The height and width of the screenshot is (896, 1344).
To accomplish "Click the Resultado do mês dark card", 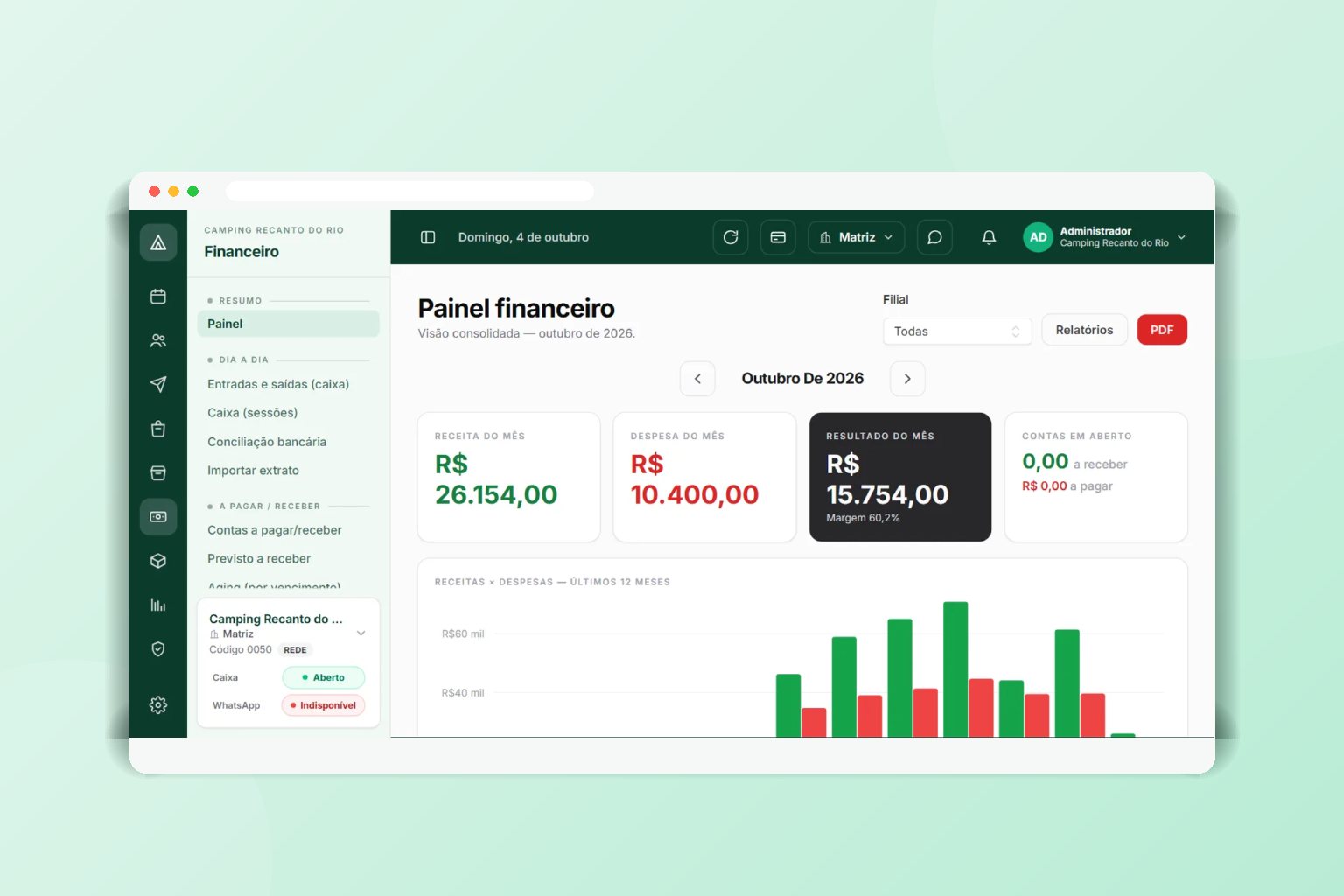I will [x=900, y=477].
